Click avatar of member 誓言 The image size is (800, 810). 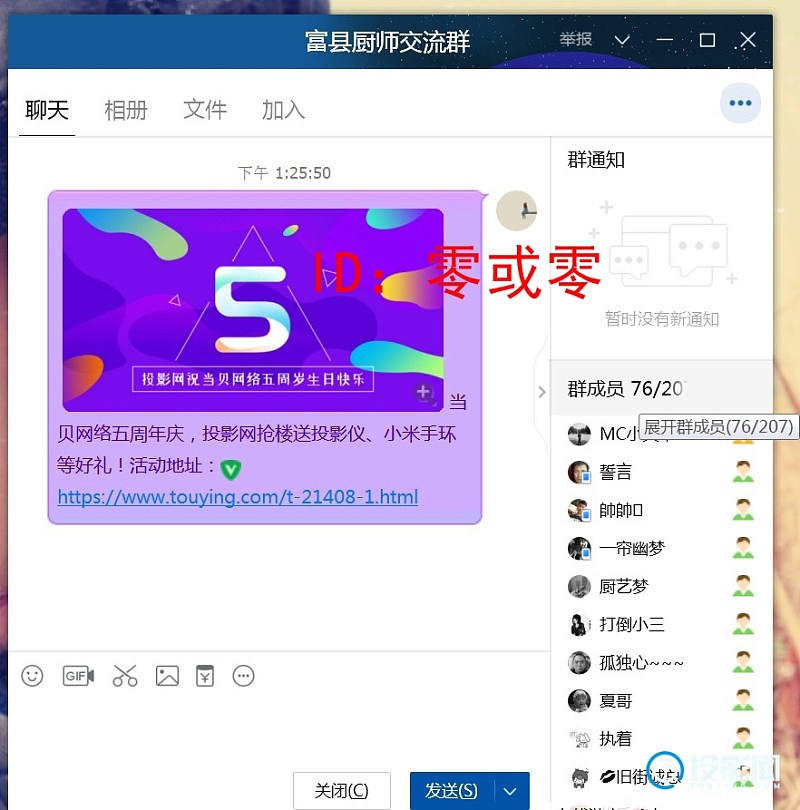579,472
